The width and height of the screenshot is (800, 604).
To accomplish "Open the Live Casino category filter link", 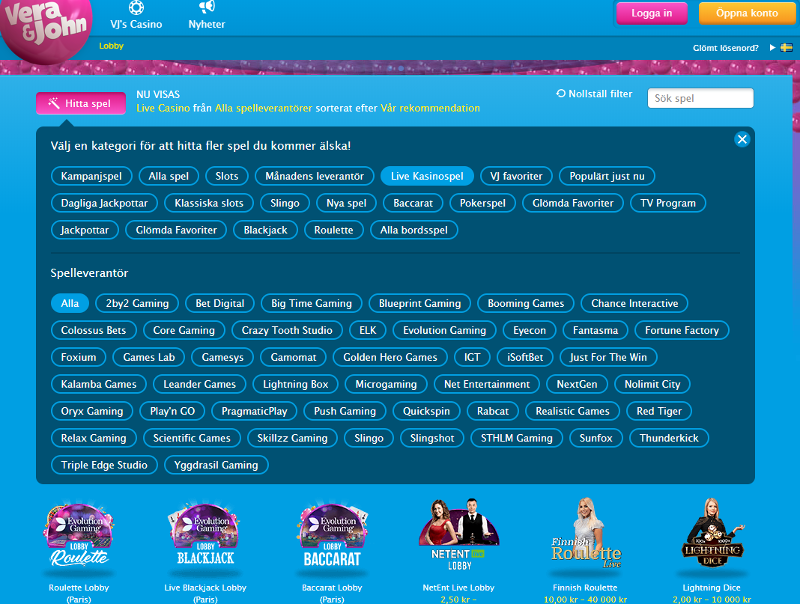I will tap(163, 108).
